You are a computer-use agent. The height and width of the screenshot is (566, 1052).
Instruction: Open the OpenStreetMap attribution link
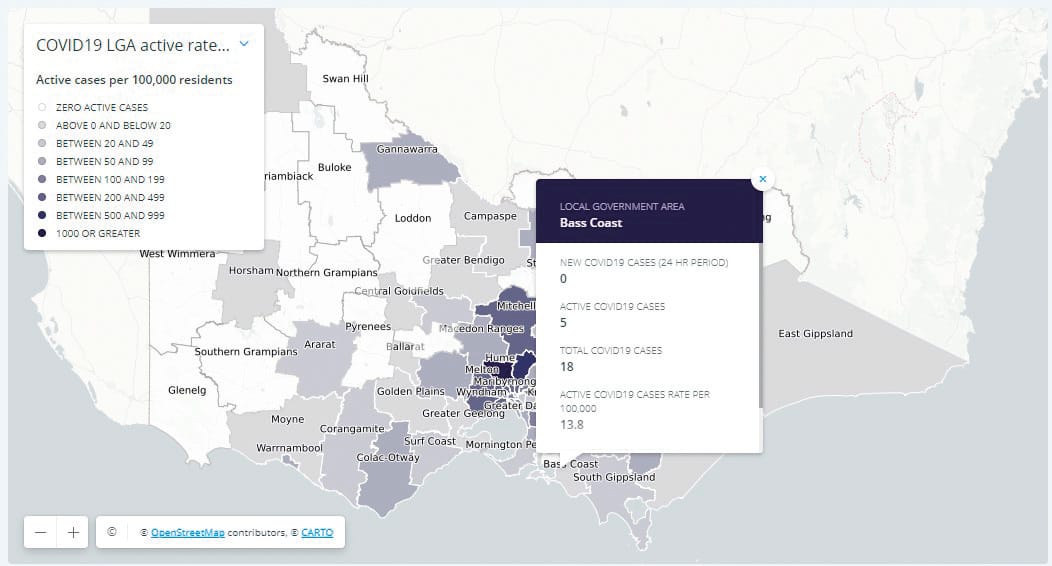(188, 532)
